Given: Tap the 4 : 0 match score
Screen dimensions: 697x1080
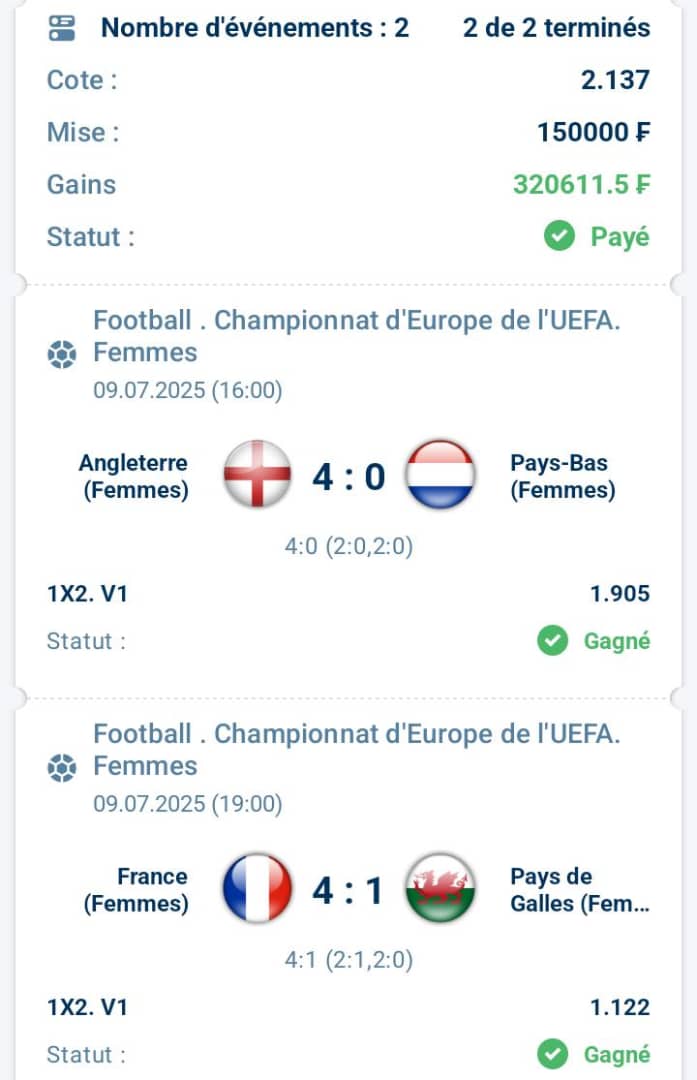Looking at the screenshot, I should tap(348, 477).
